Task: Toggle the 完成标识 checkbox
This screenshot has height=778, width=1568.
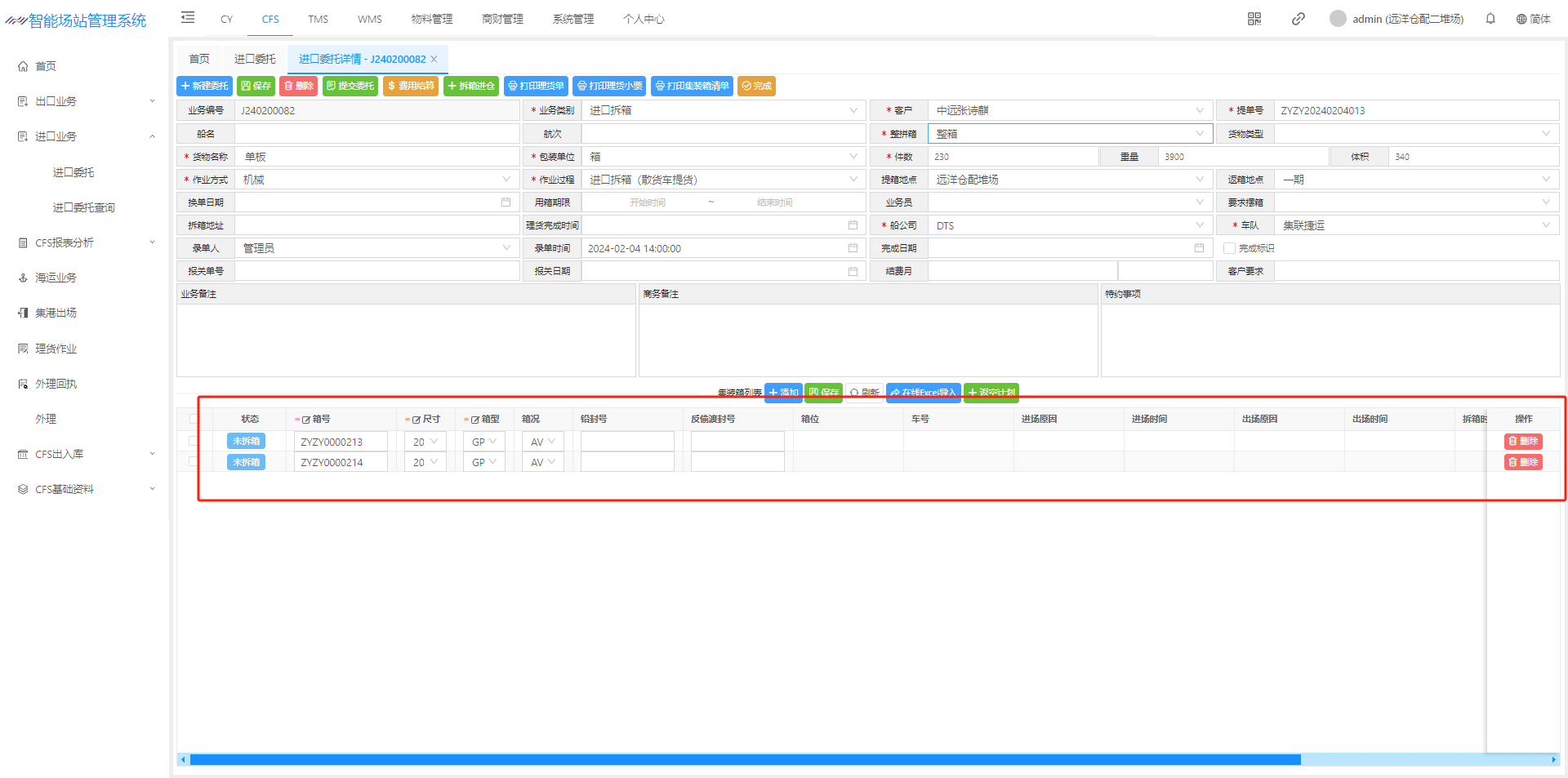Action: click(1229, 248)
